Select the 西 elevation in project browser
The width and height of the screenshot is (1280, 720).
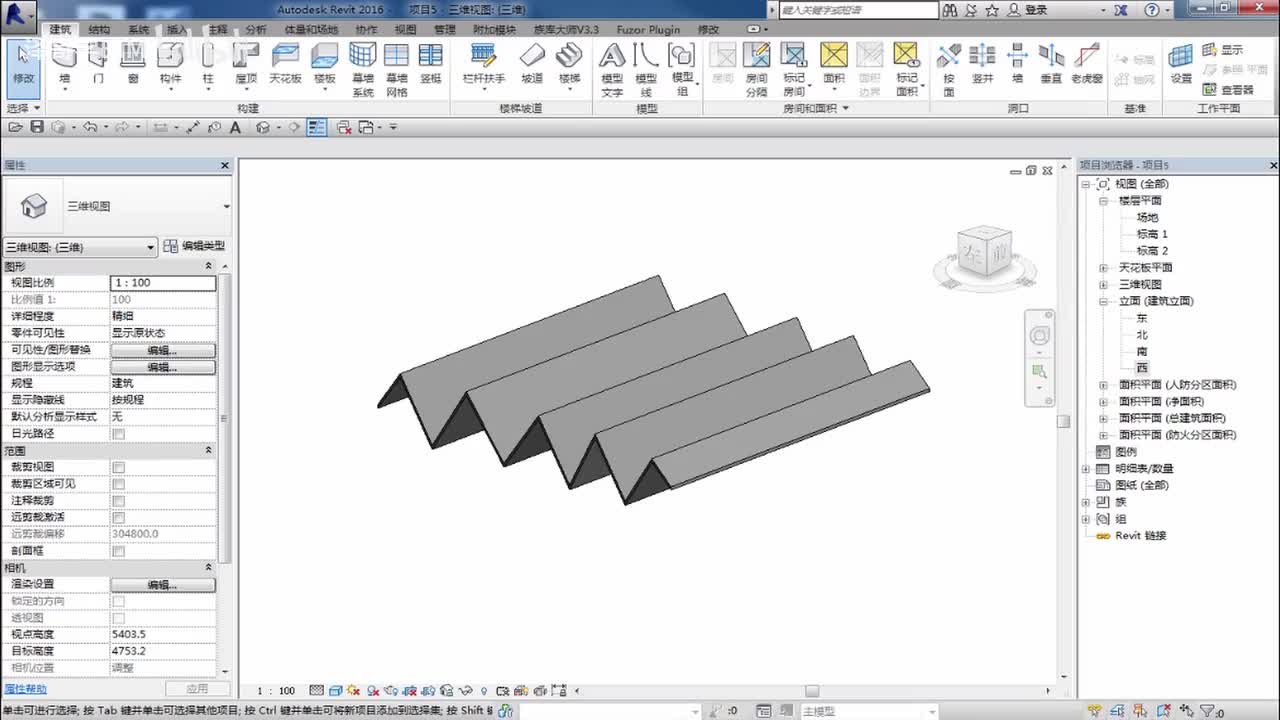1142,368
